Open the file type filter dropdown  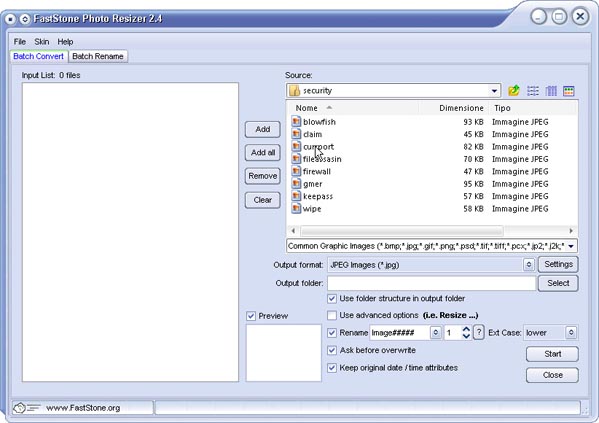coord(571,246)
